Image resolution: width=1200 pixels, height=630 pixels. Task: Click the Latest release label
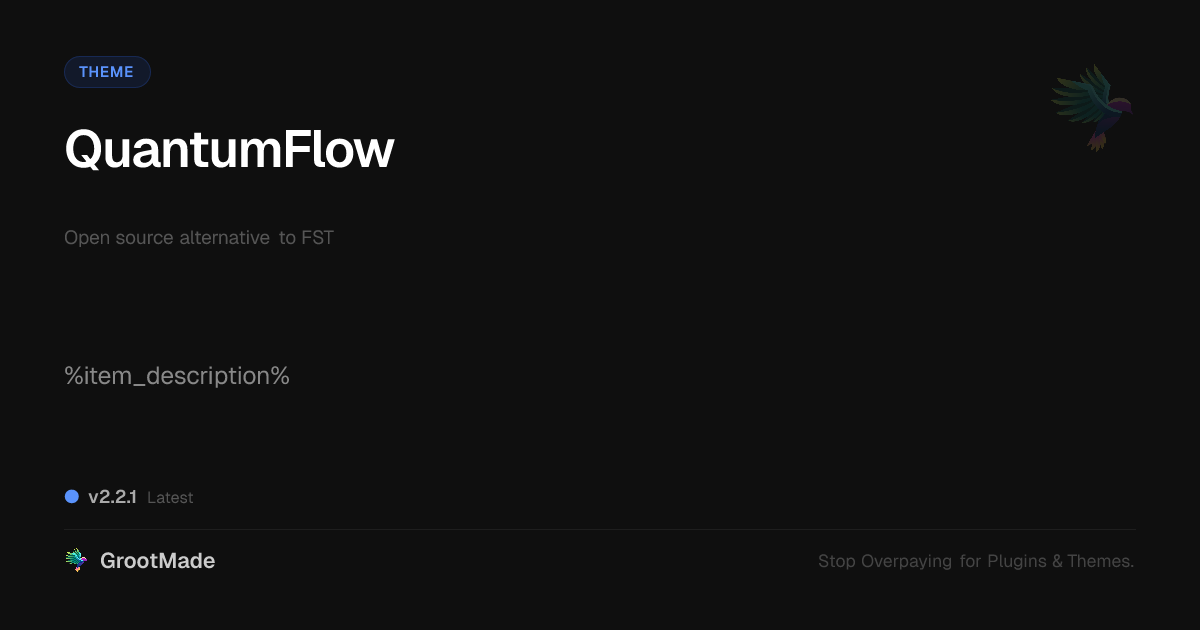coord(170,498)
